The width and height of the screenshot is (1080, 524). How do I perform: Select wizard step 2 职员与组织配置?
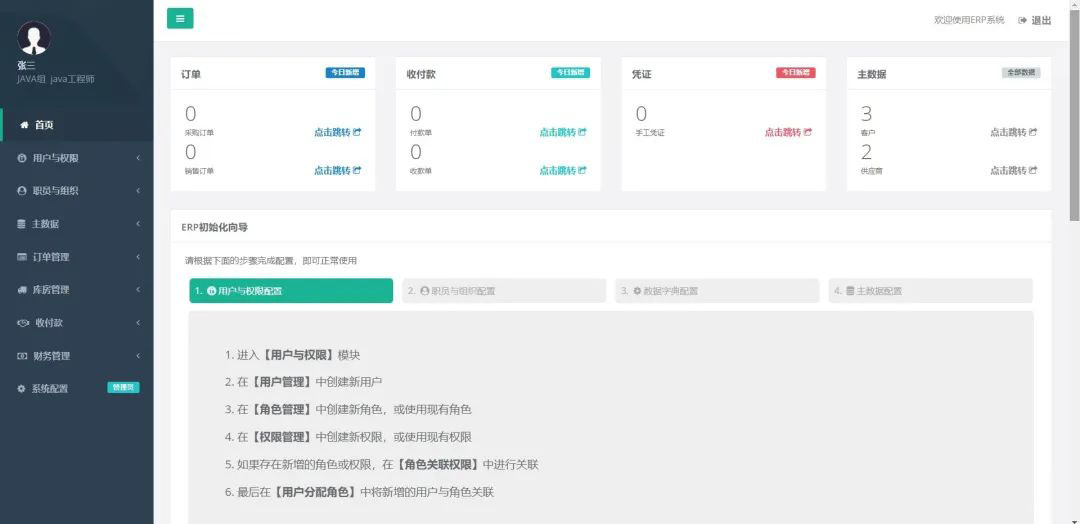(x=504, y=291)
